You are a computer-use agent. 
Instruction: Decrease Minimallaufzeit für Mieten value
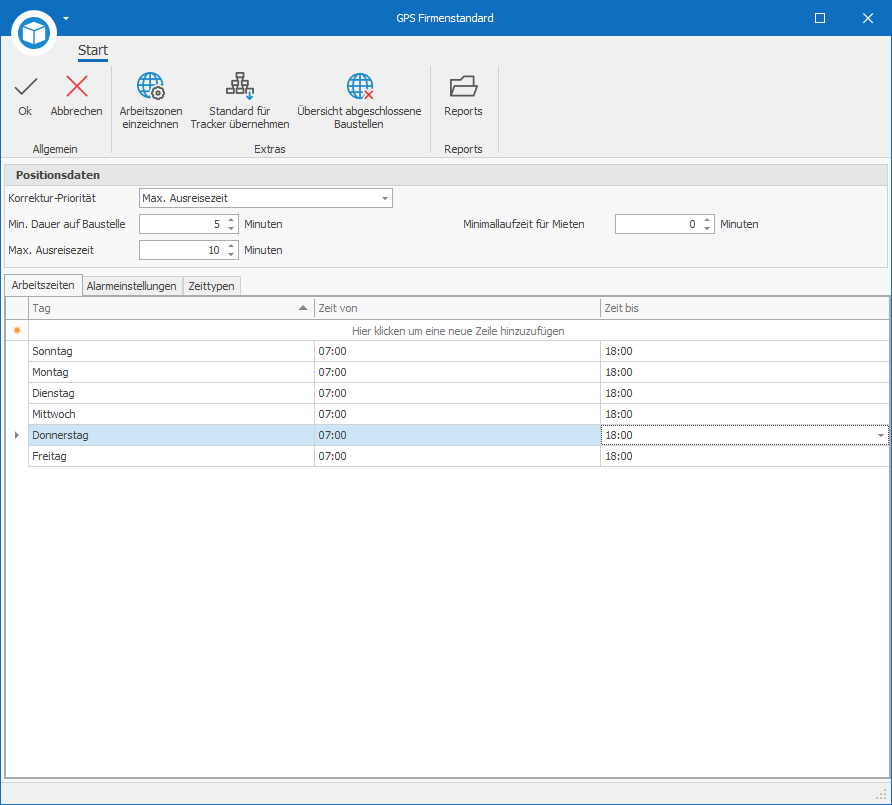707,229
